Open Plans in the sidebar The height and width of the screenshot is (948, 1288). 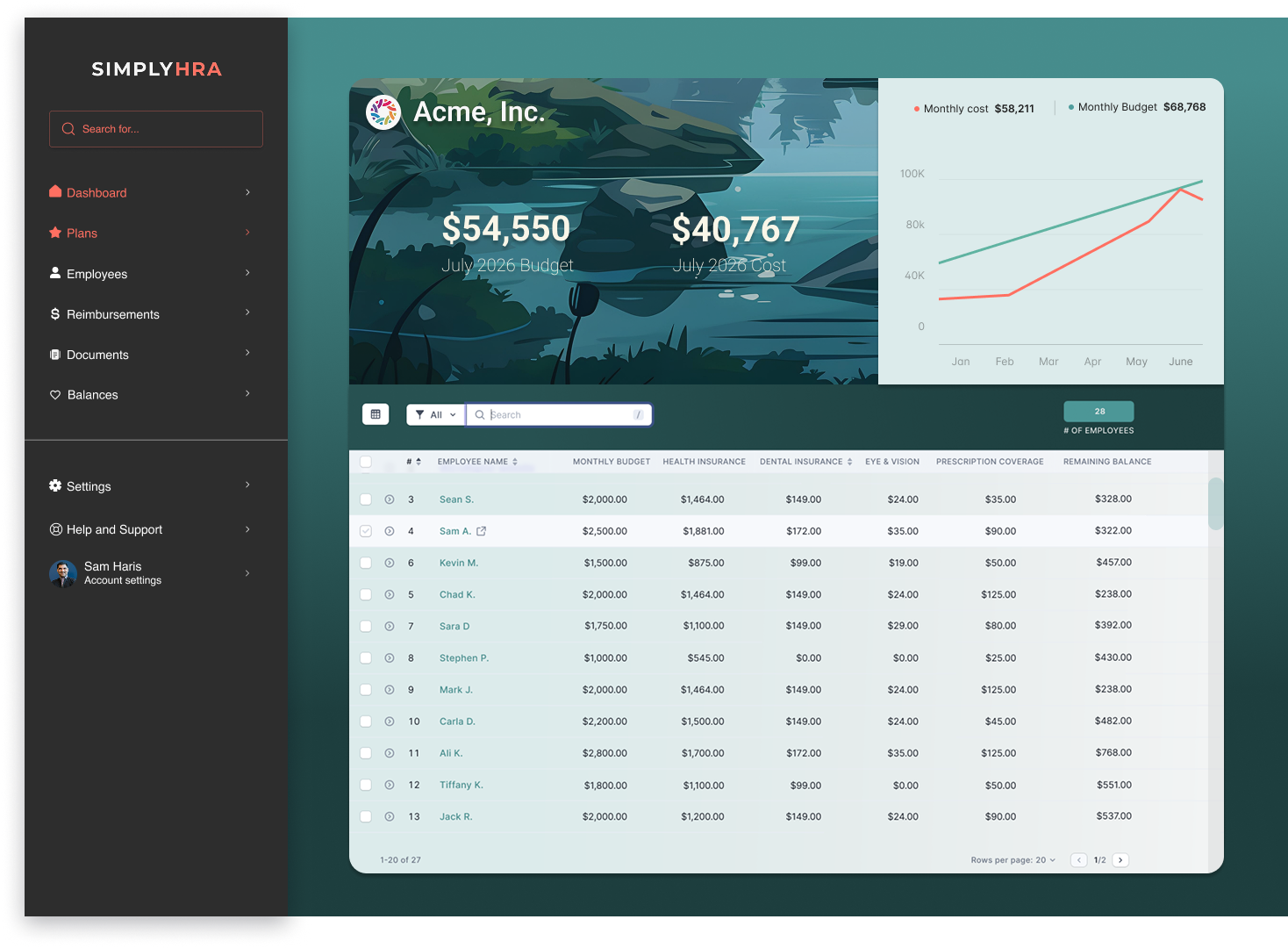[82, 233]
